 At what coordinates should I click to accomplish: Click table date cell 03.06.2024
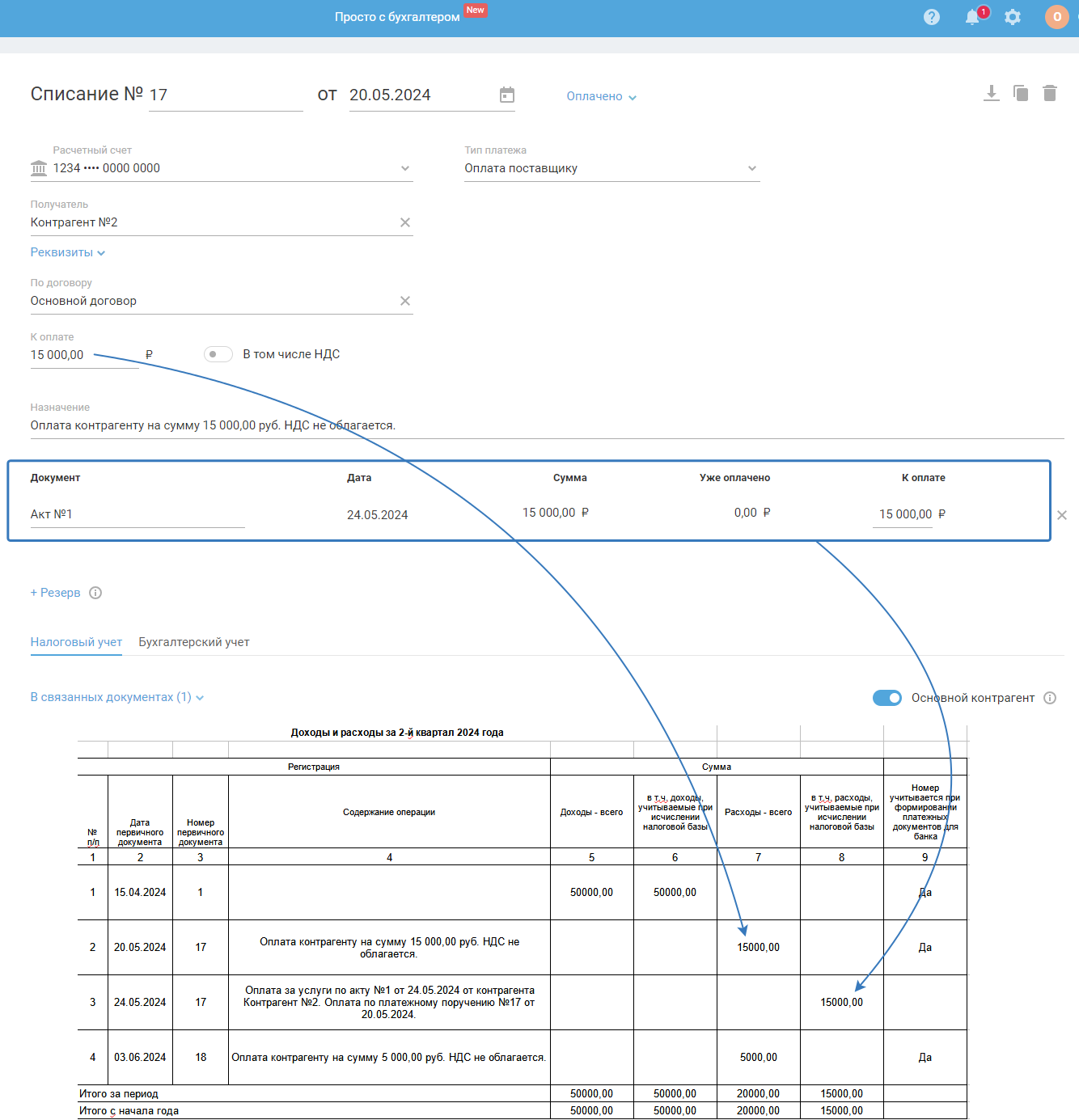click(140, 1058)
